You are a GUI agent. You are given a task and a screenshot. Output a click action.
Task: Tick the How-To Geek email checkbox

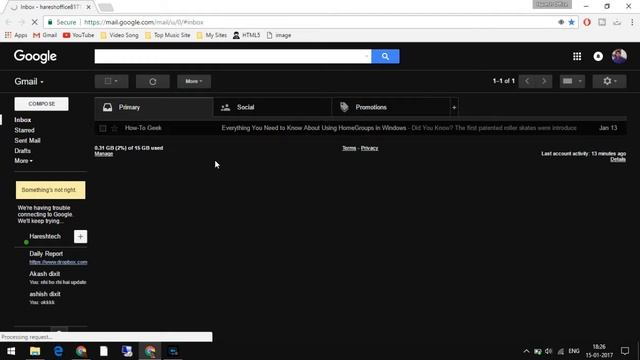(x=103, y=128)
